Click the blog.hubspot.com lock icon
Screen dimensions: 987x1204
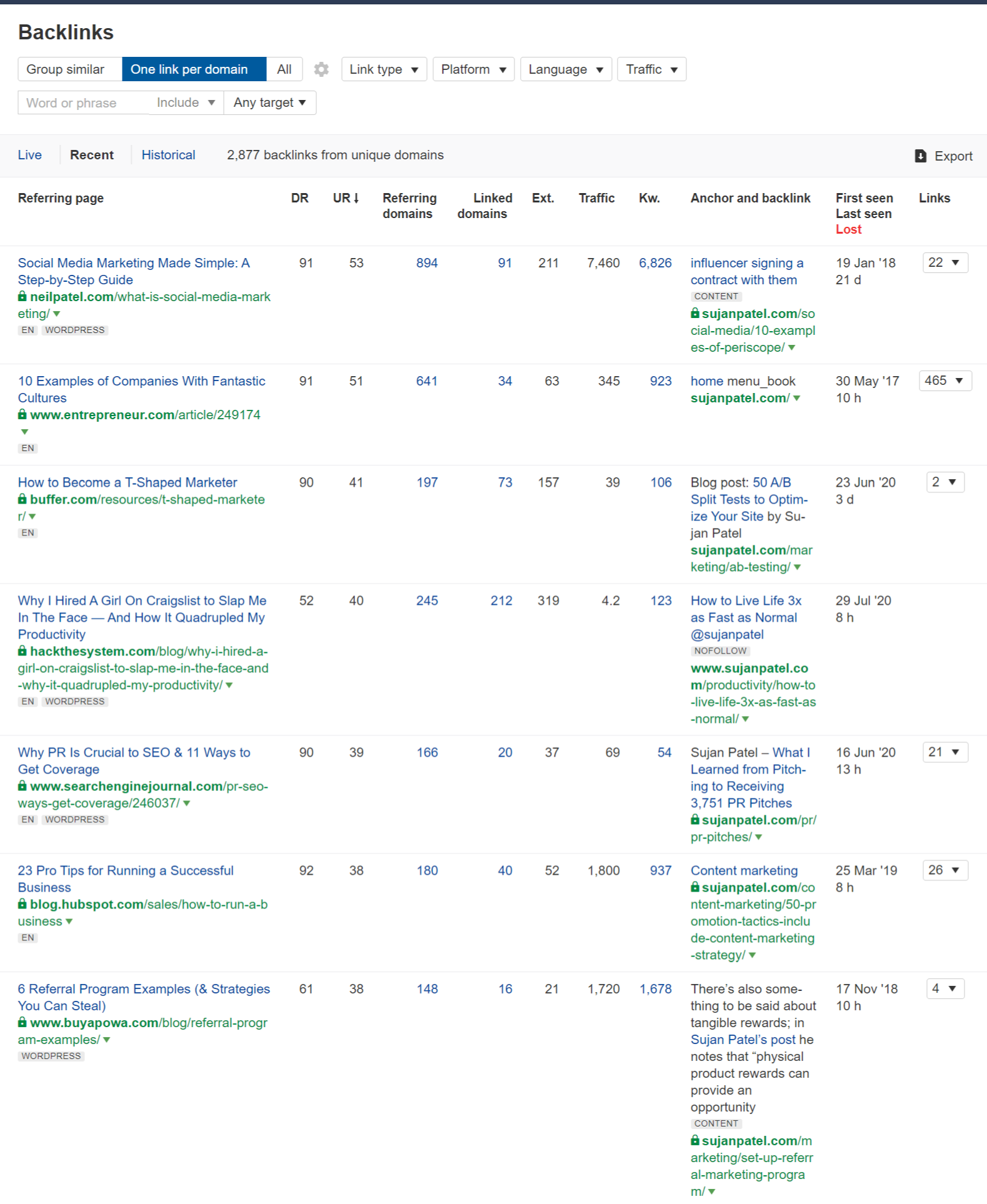tap(23, 904)
